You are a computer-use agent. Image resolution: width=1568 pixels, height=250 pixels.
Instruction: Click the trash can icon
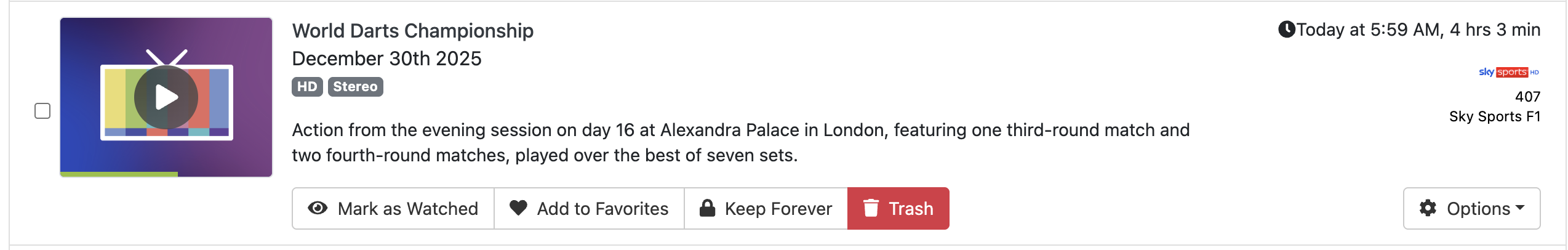coord(871,208)
